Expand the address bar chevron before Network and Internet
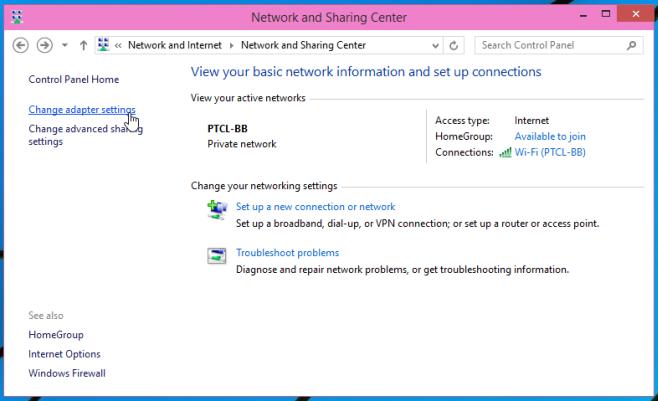The image size is (658, 401). coord(118,45)
